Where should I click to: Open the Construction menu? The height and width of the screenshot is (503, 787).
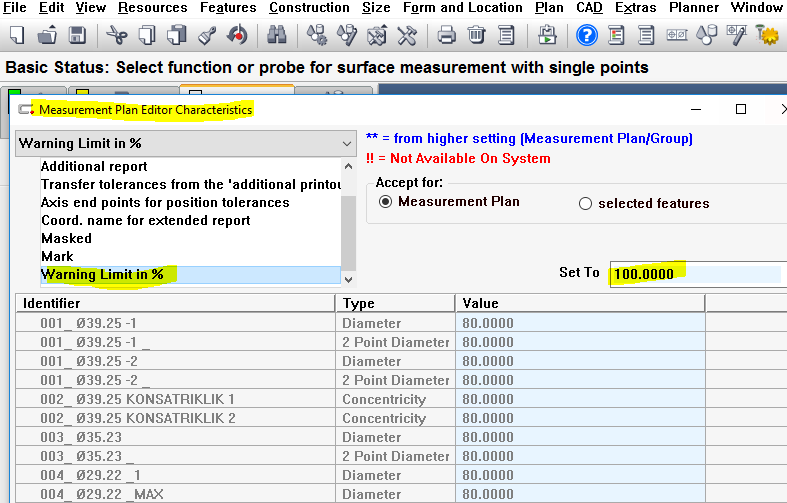coord(309,8)
